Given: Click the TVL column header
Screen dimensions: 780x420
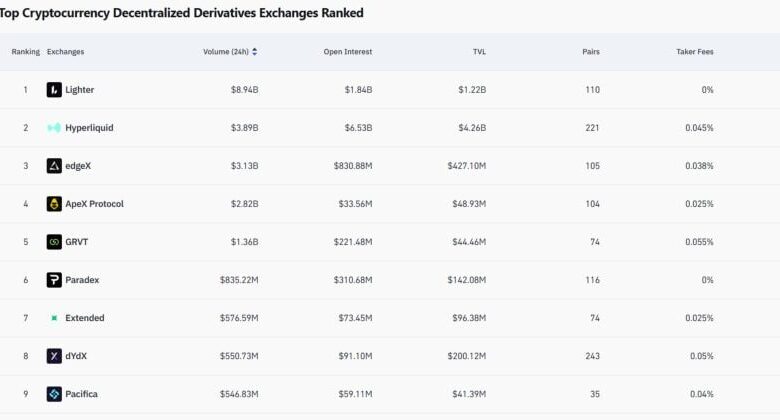Looking at the screenshot, I should tap(479, 52).
